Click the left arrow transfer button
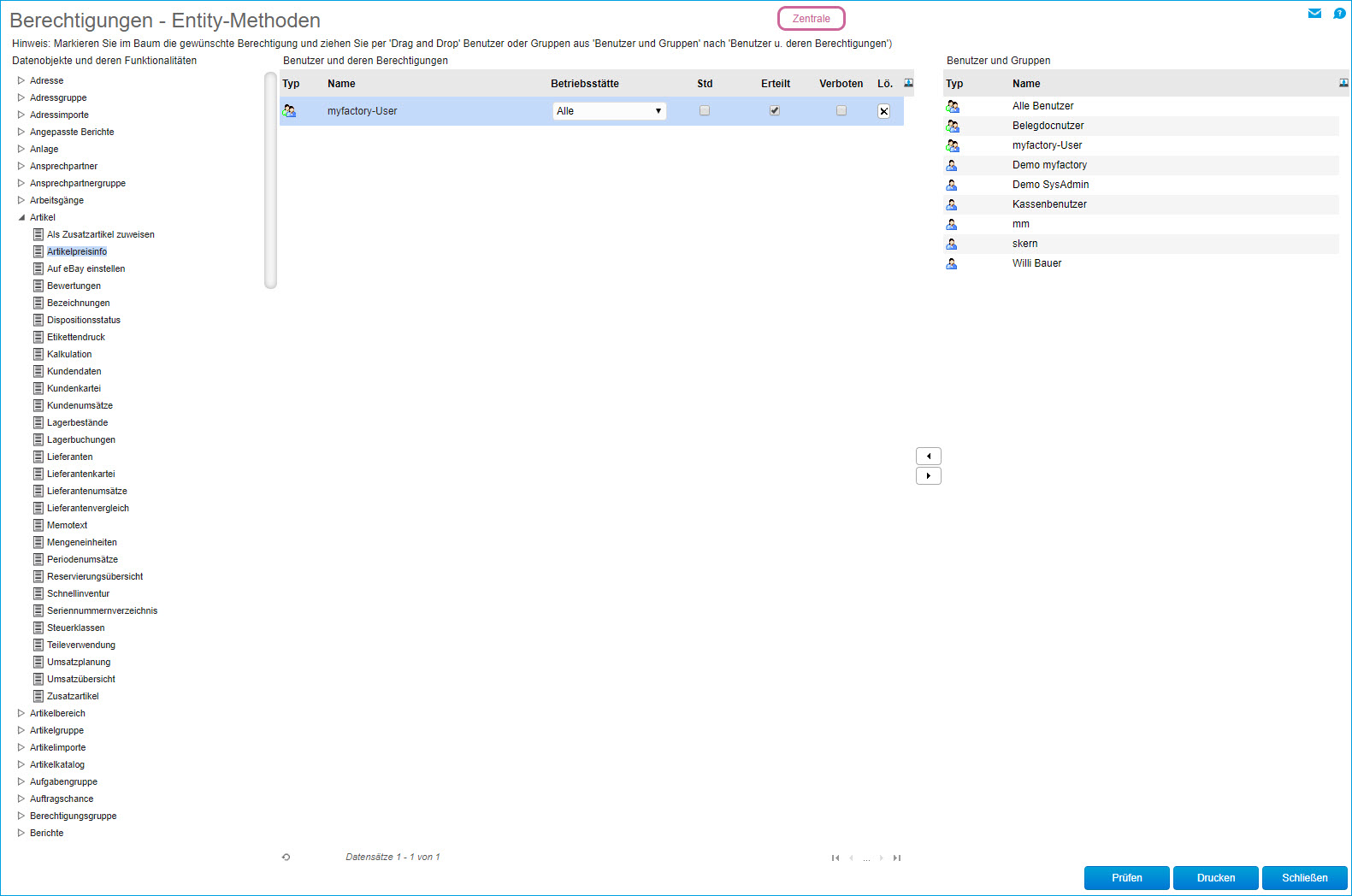This screenshot has height=896, width=1352. [928, 457]
